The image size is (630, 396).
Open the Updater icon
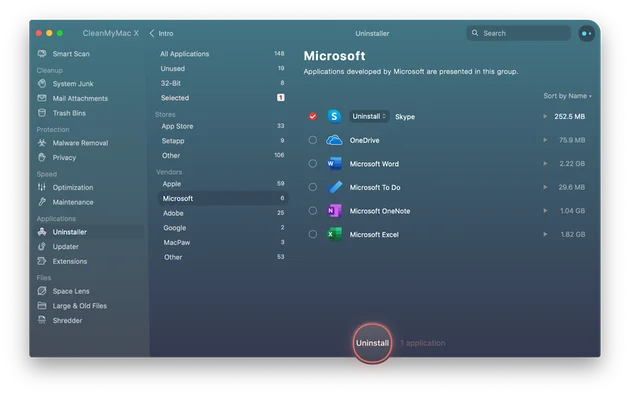click(x=42, y=247)
